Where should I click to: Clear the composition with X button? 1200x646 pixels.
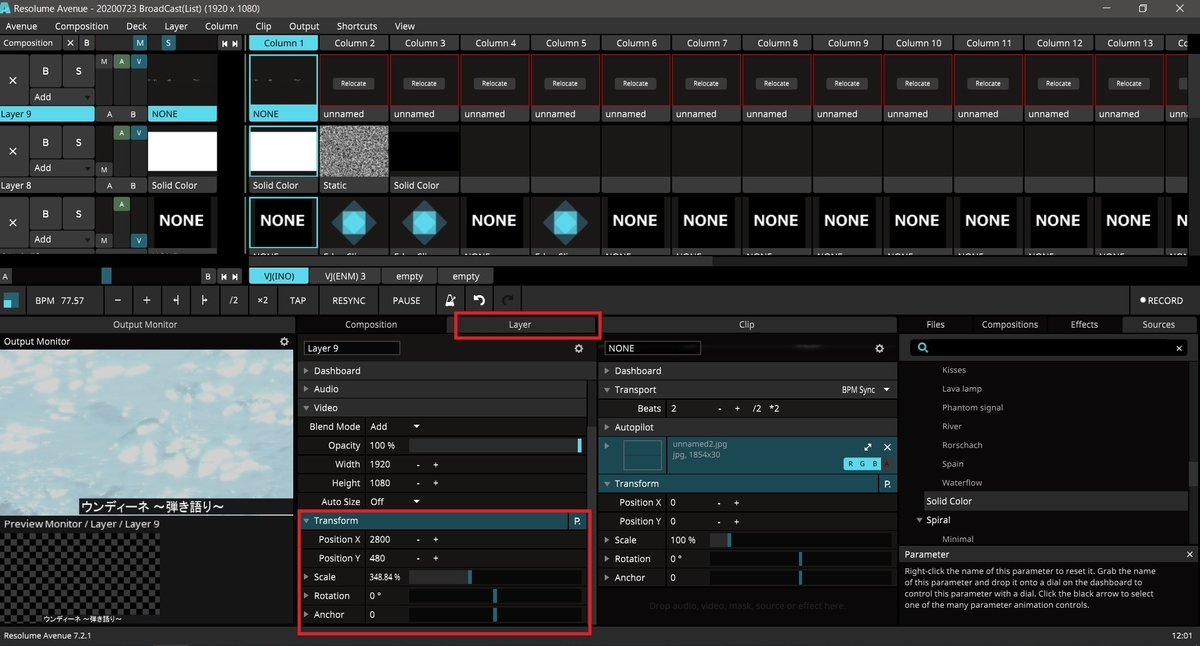(70, 43)
